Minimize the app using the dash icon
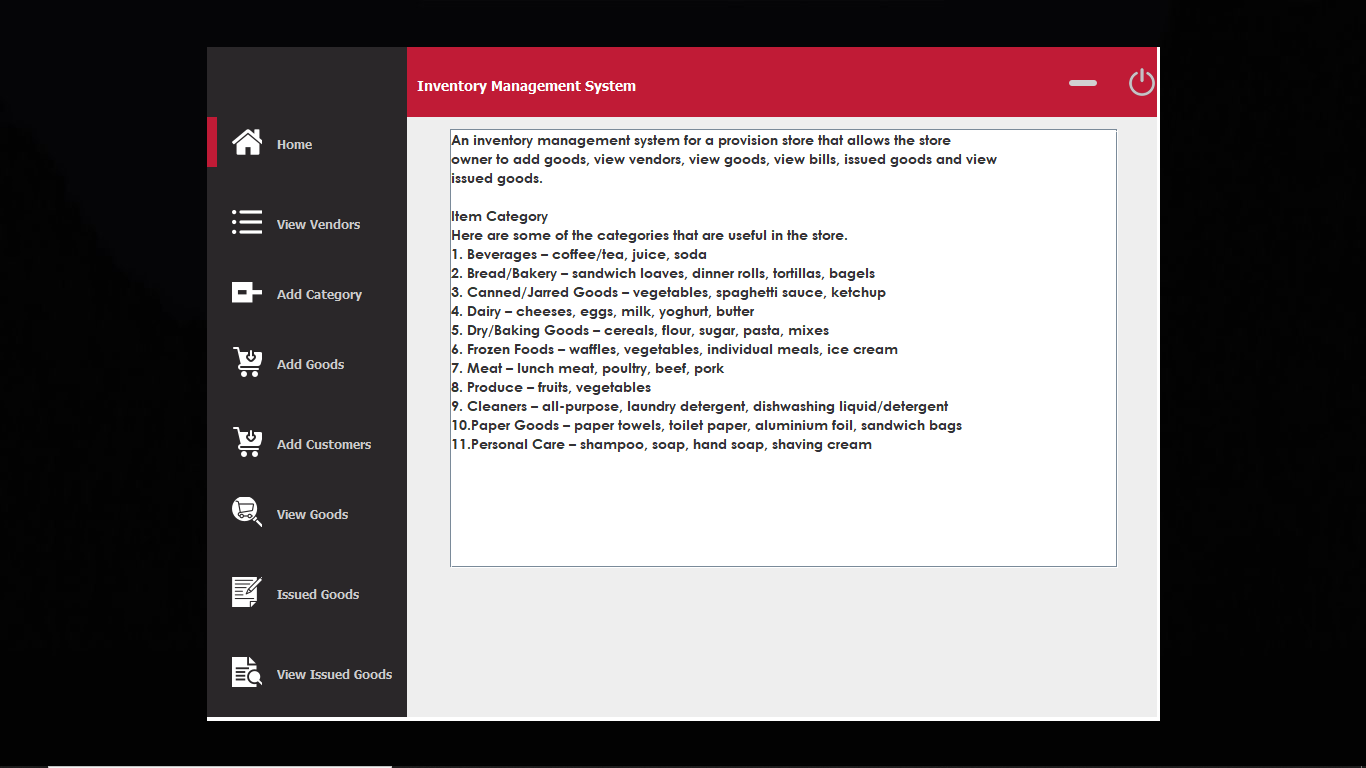 coord(1083,83)
